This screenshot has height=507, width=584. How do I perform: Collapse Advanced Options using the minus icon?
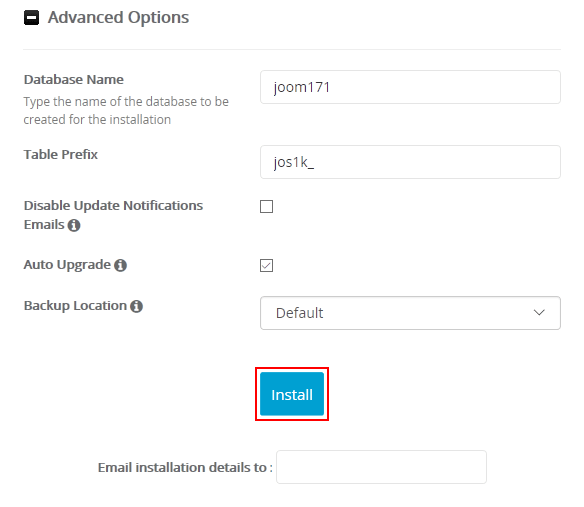[31, 18]
